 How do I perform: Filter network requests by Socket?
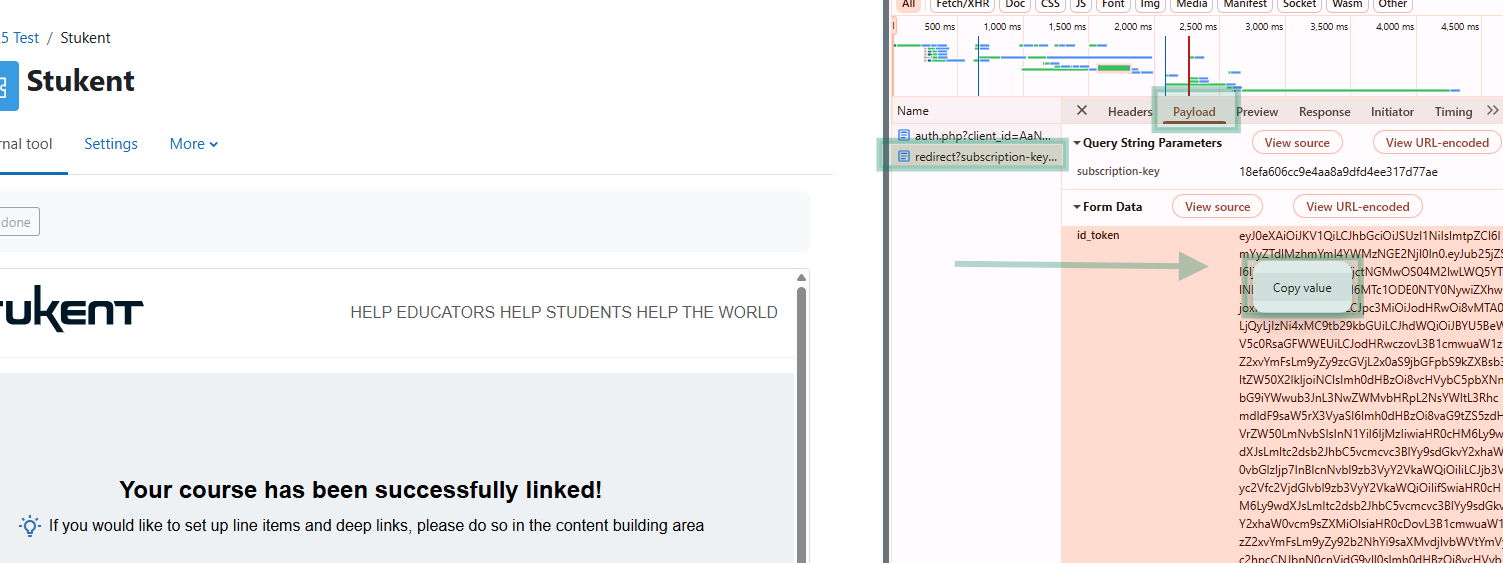1300,4
